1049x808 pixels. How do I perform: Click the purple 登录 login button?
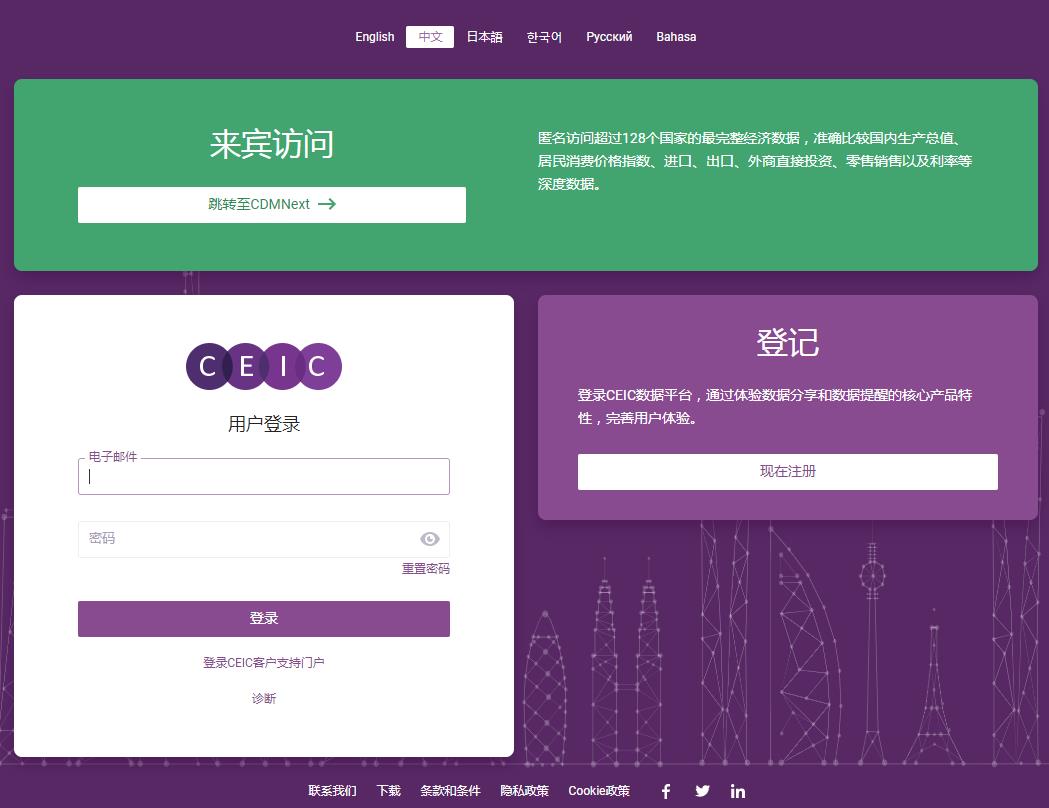click(x=264, y=619)
